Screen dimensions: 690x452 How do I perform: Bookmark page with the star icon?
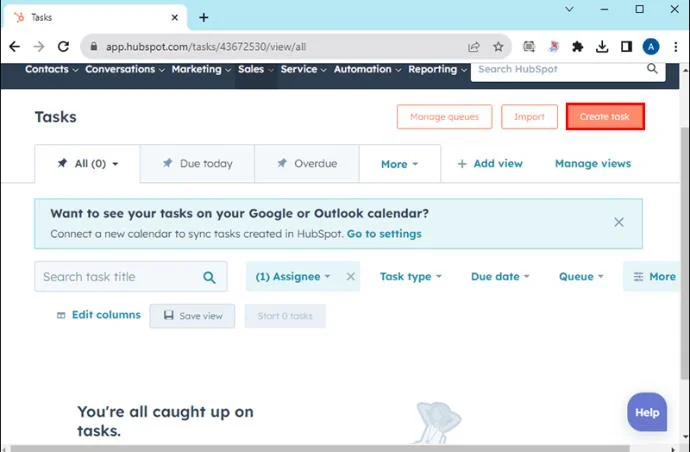(x=498, y=47)
